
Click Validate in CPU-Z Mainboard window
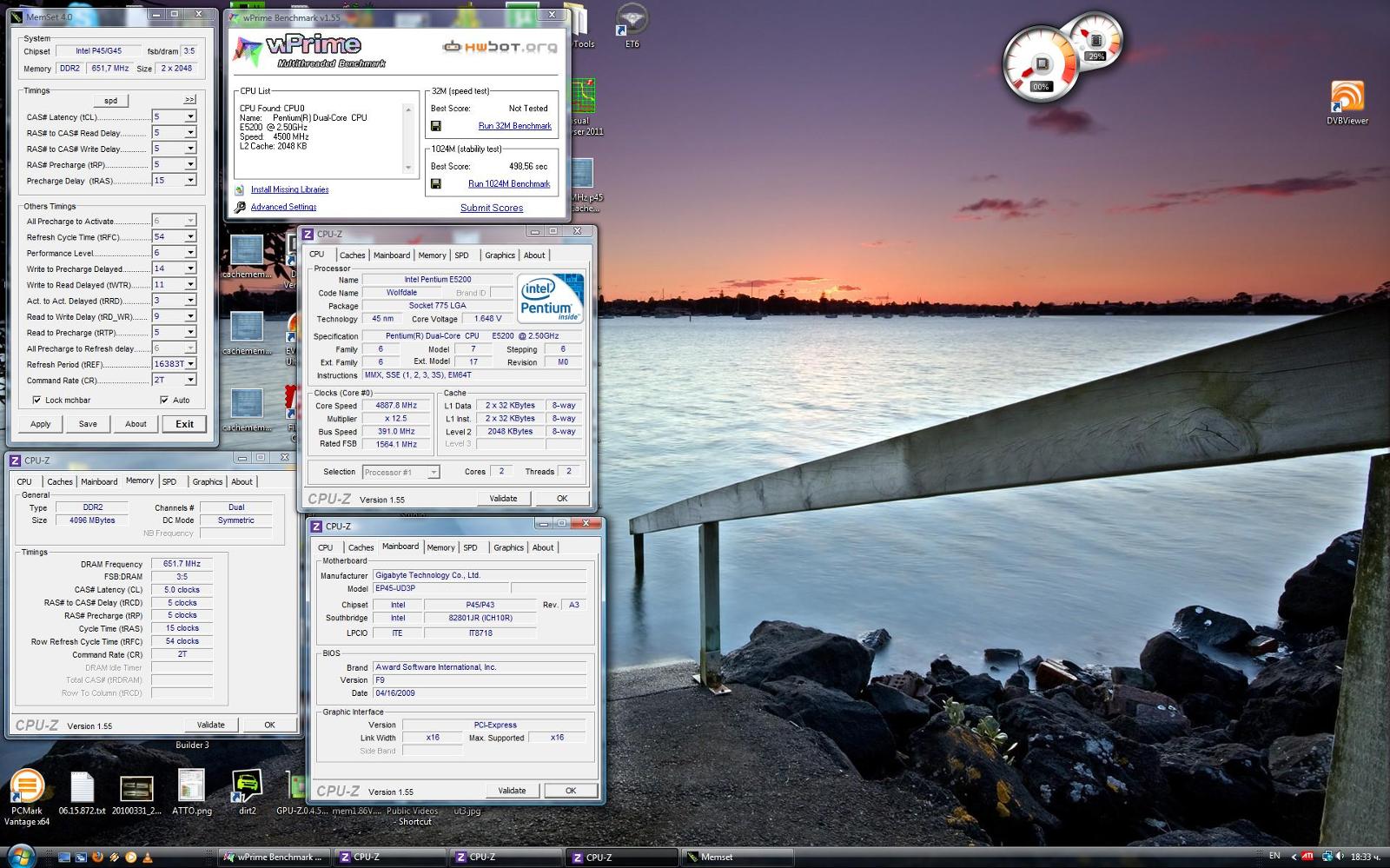[x=512, y=791]
